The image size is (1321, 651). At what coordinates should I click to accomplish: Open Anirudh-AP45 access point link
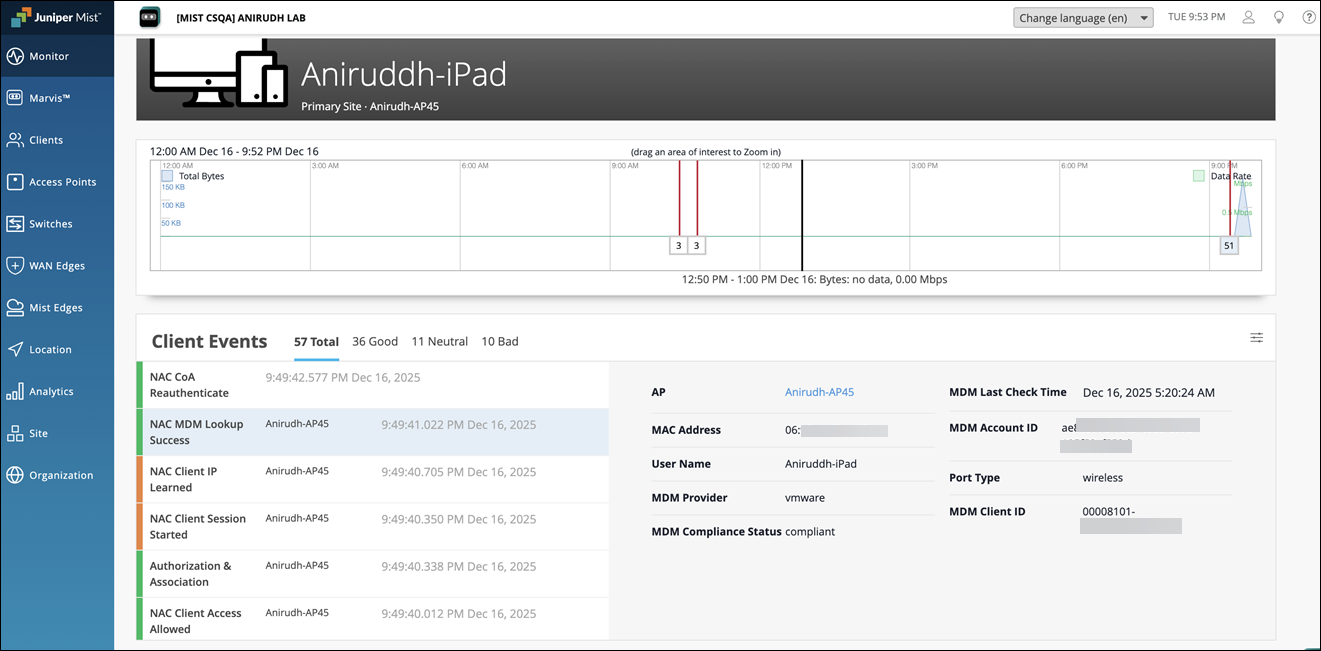tap(819, 393)
